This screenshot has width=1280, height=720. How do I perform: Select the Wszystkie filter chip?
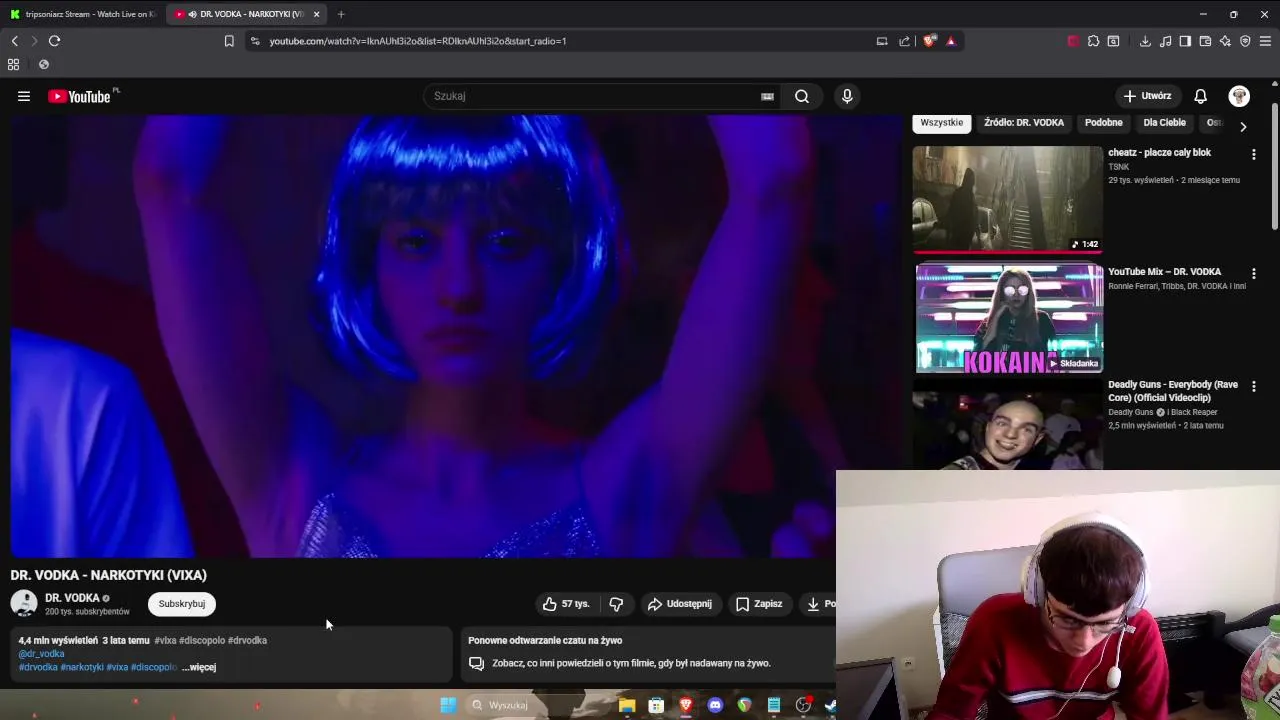942,123
